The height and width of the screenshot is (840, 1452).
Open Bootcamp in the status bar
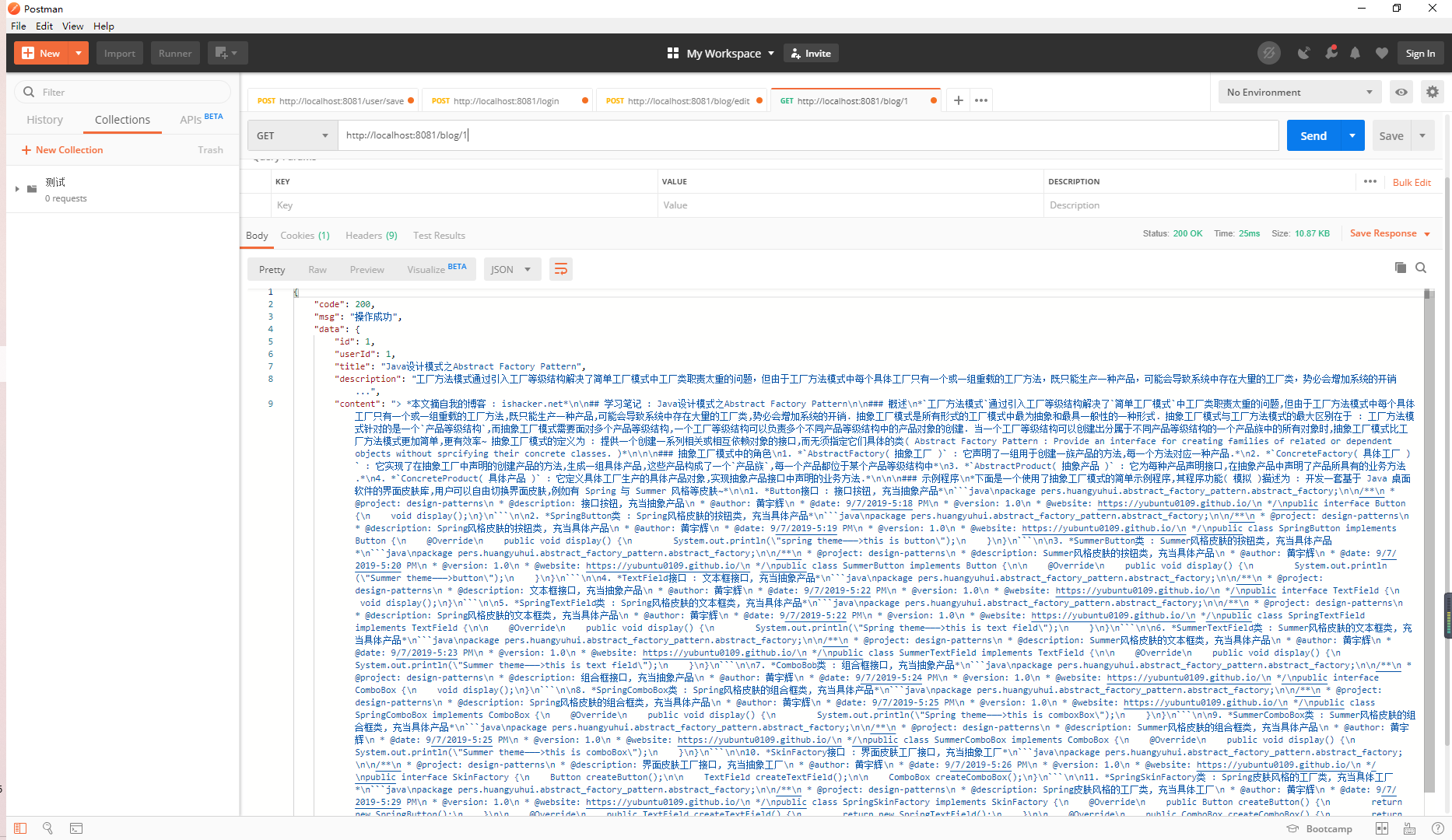coord(1320,828)
